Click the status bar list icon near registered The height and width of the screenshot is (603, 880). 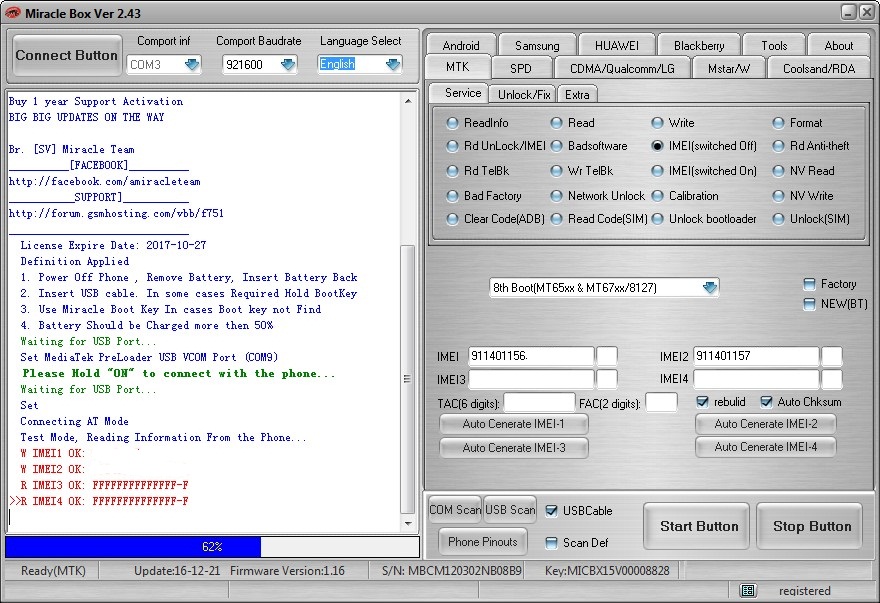[x=748, y=590]
